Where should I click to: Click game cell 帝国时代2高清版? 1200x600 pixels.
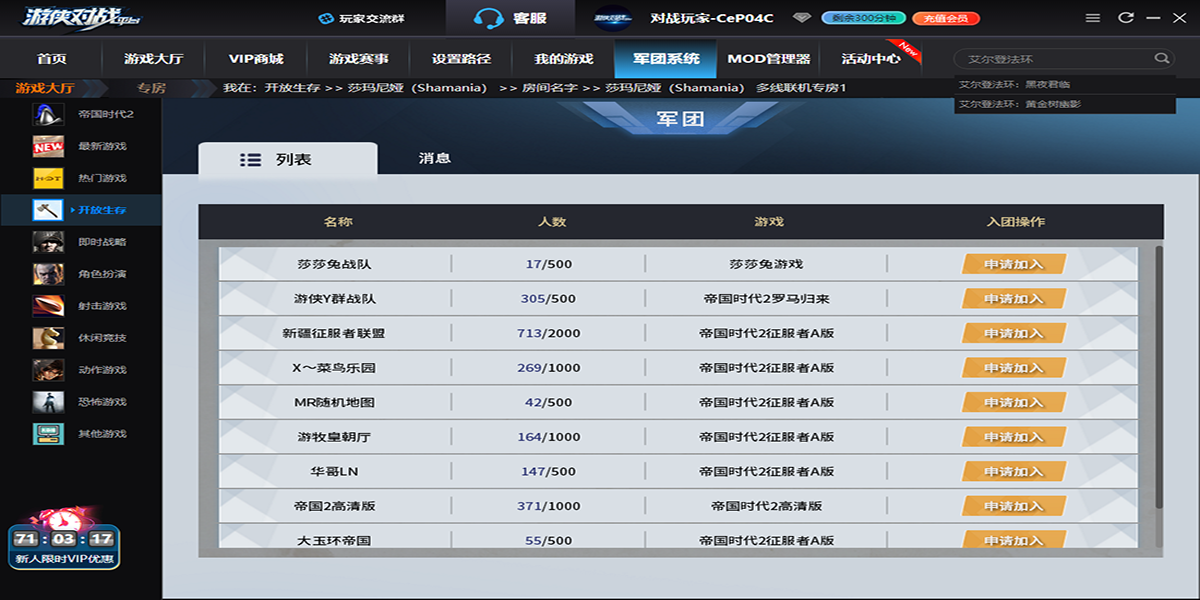pos(766,506)
